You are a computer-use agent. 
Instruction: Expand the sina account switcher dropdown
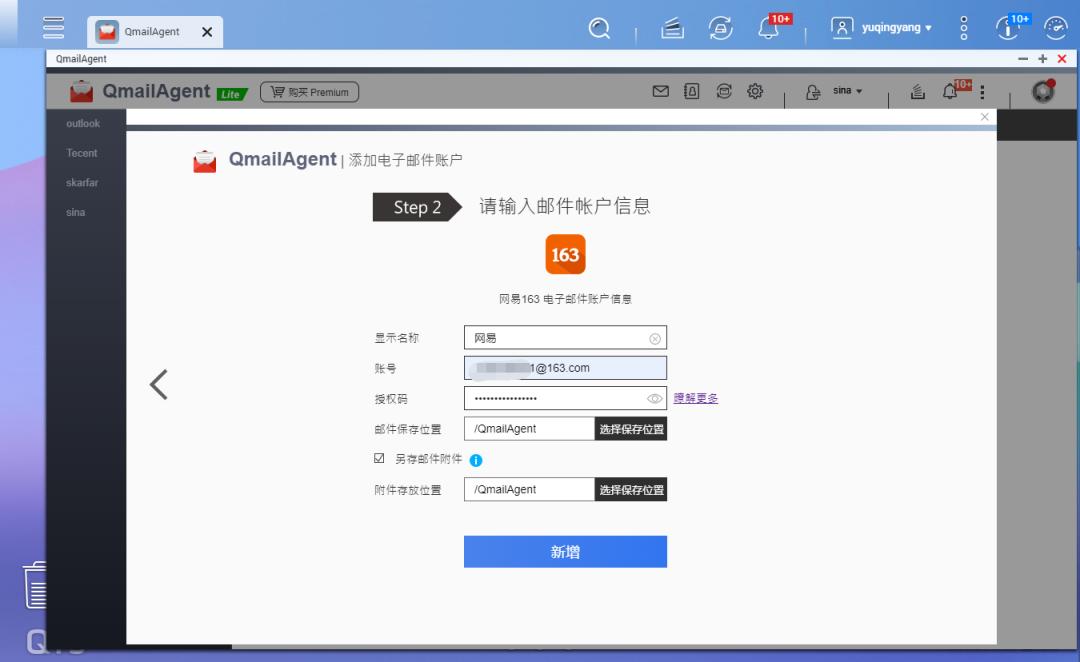(x=845, y=91)
